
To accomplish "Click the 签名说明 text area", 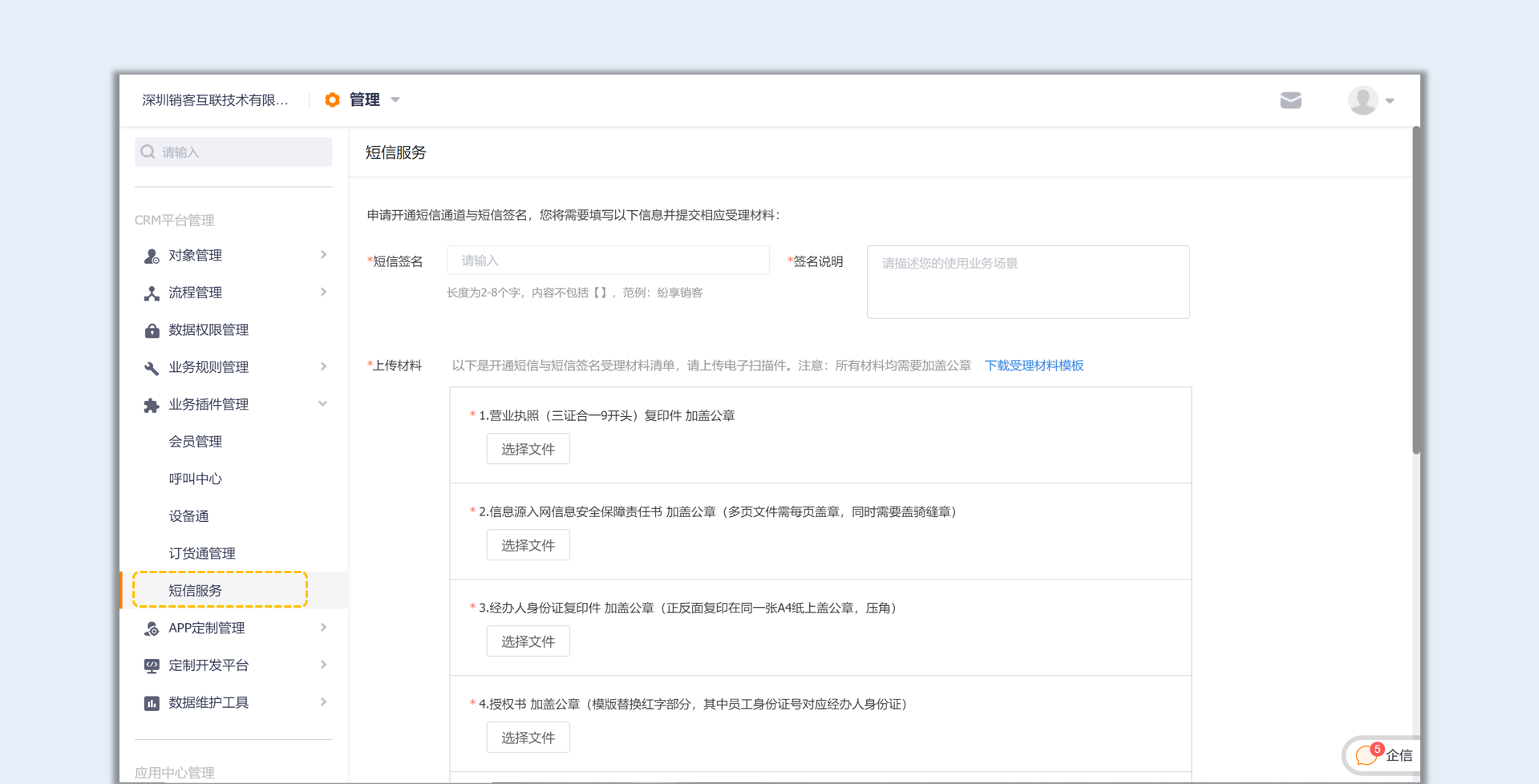I will pos(1028,282).
